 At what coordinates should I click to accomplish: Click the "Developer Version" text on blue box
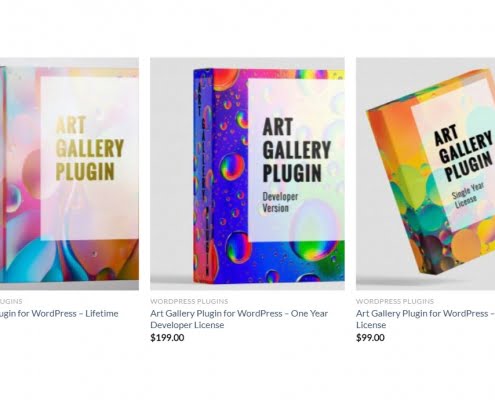point(280,202)
